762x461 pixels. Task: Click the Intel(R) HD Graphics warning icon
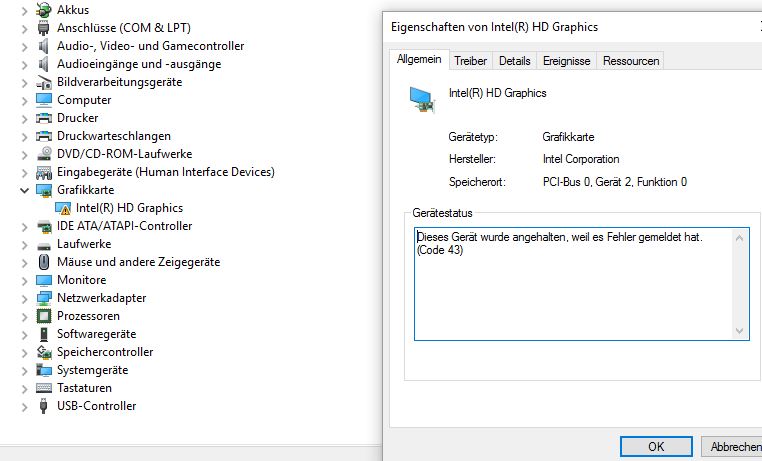tap(64, 208)
